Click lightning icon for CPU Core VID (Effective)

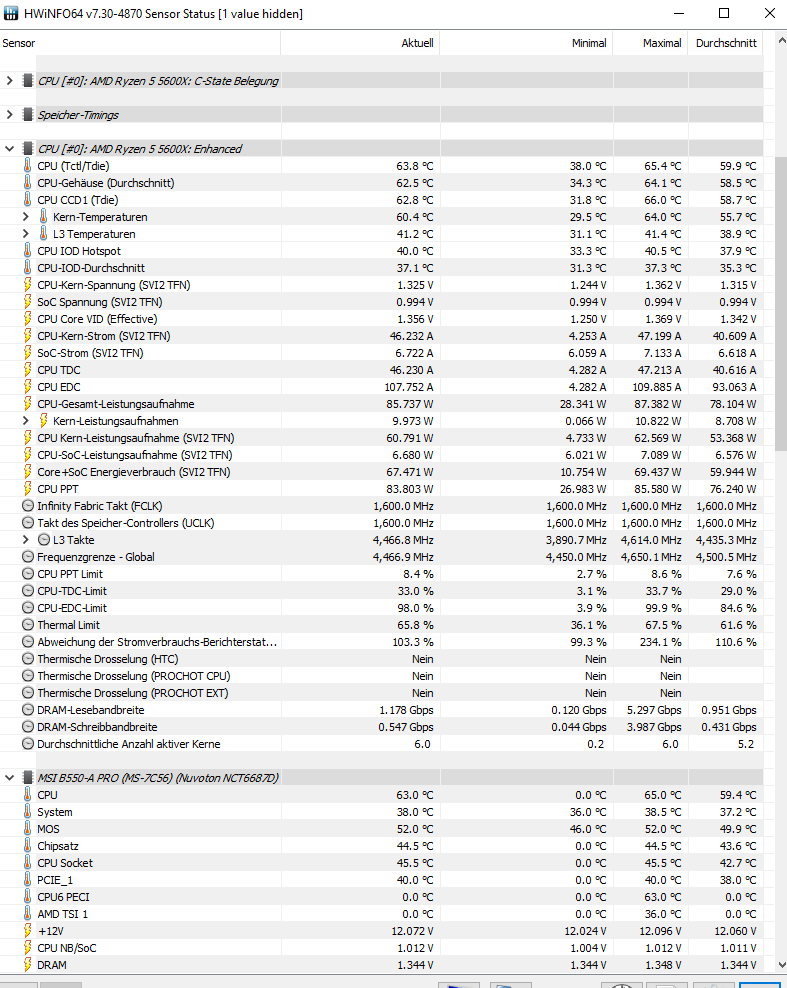27,319
